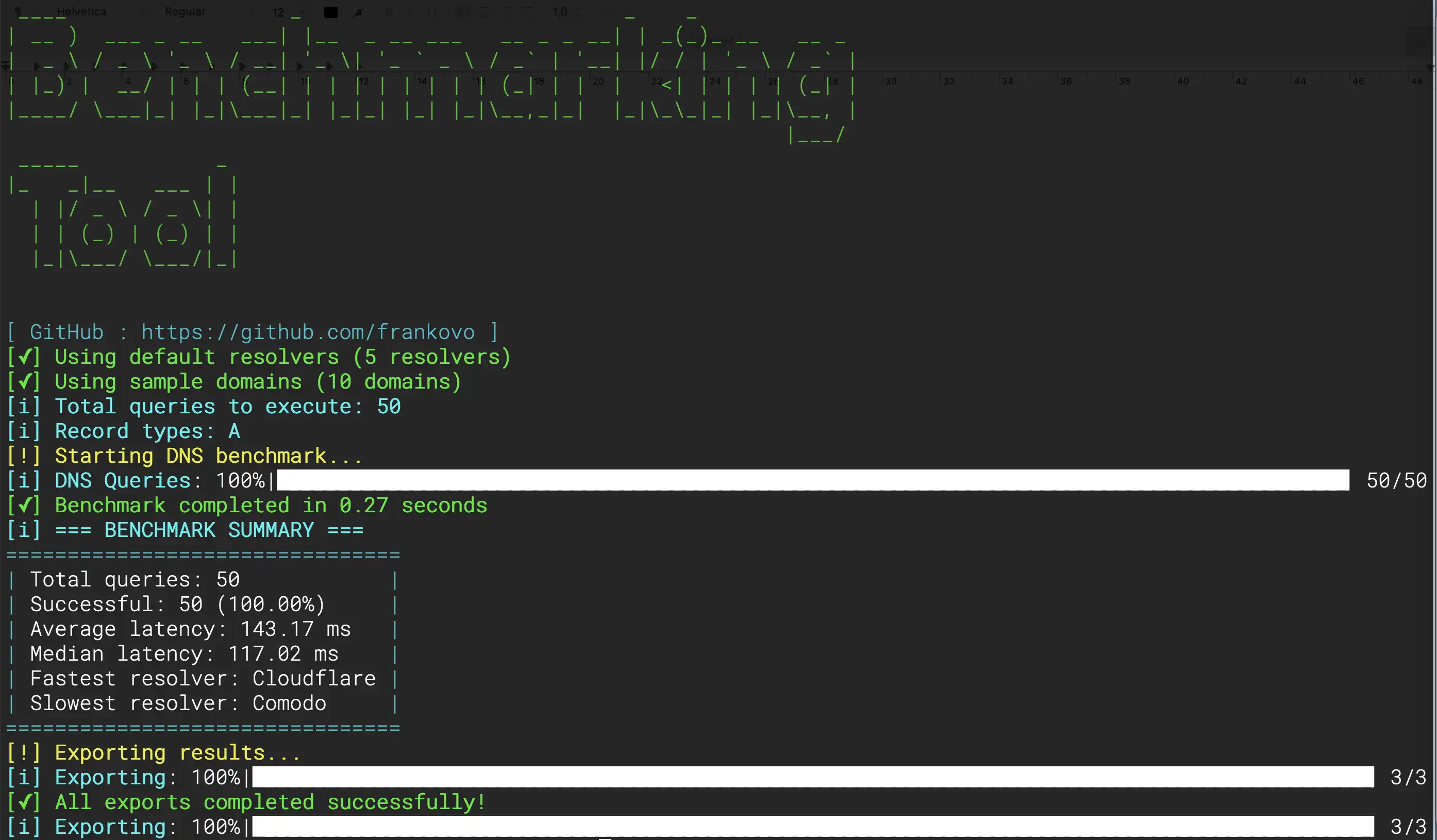Toggle Italic formatting button
Screen dimensions: 1437x840
tap(410, 12)
